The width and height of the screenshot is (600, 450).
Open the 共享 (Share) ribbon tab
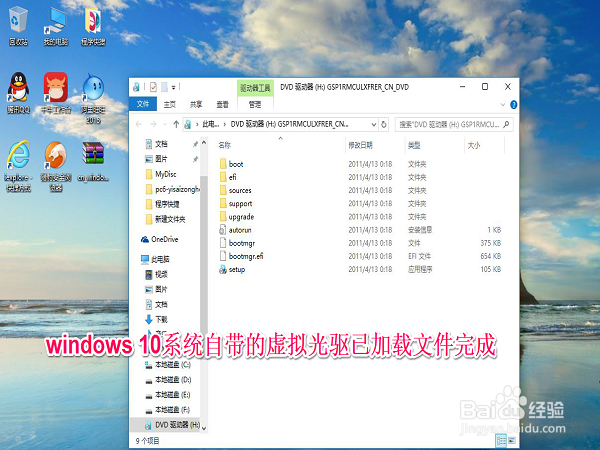(196, 104)
